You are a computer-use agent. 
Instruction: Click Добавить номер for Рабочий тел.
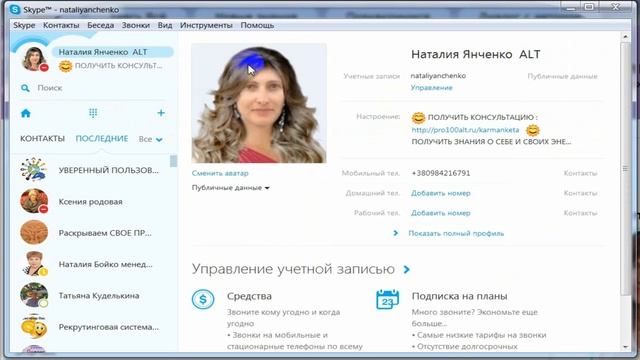pos(441,213)
